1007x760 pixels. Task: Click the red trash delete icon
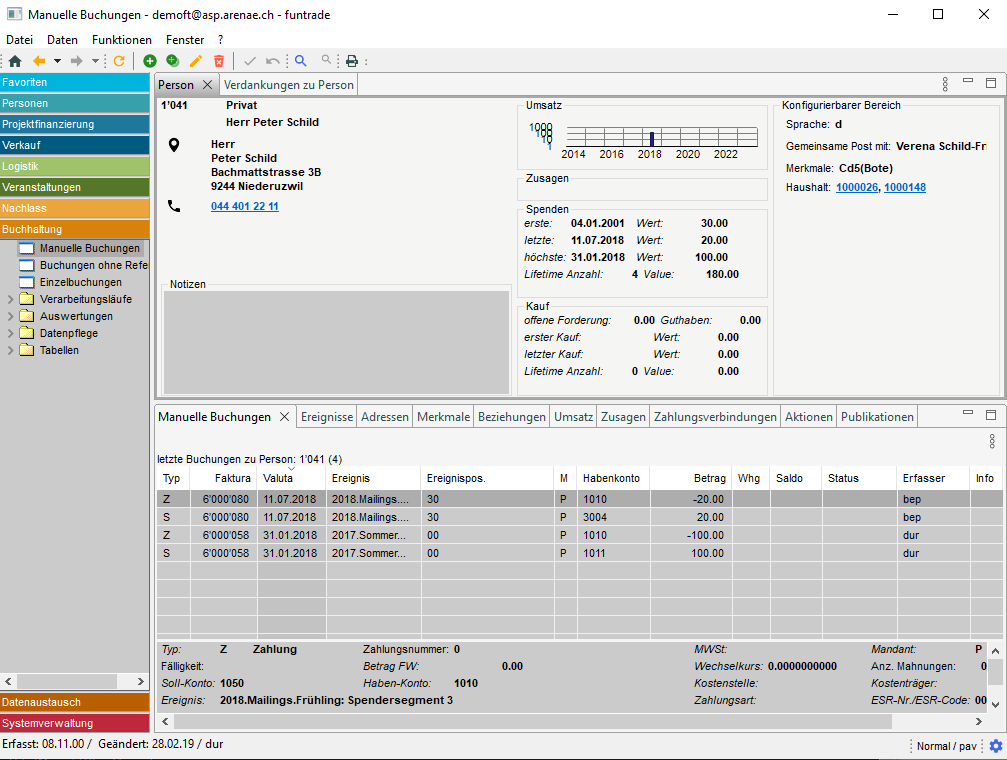219,61
